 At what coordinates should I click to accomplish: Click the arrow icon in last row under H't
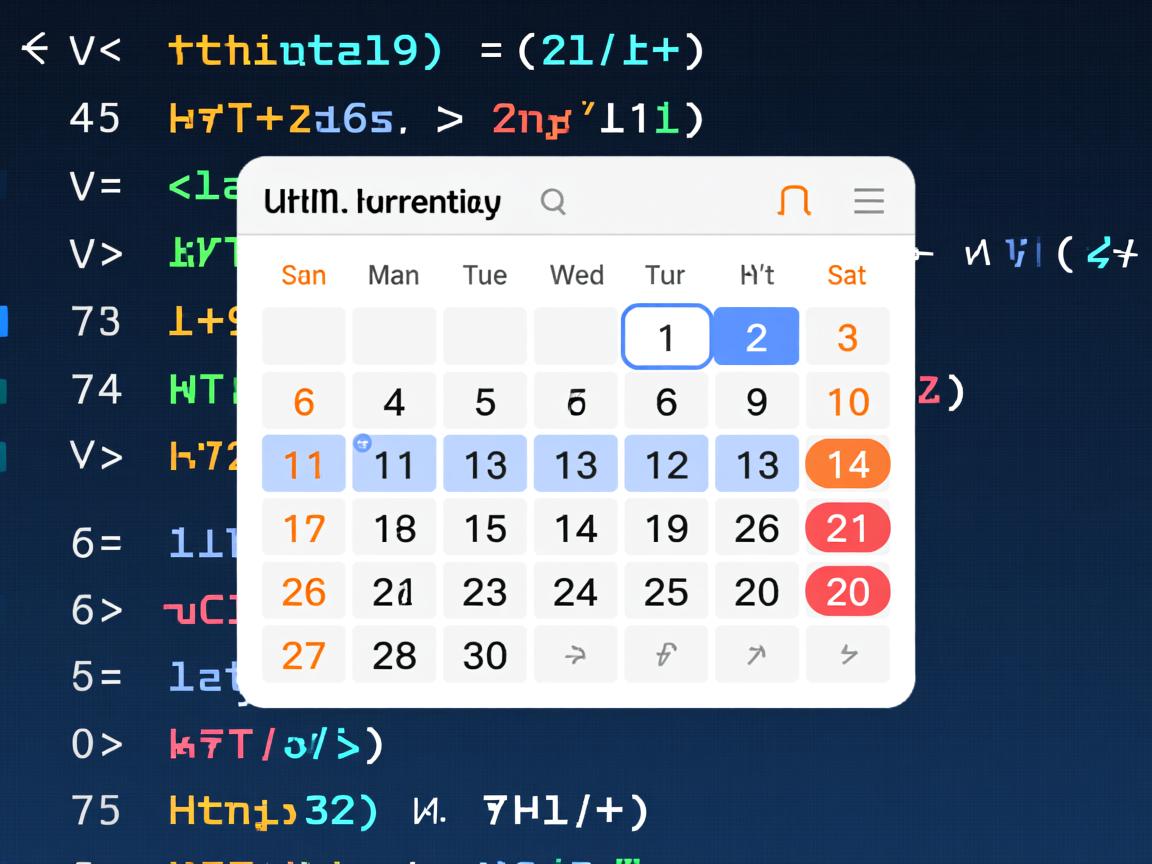tap(756, 655)
